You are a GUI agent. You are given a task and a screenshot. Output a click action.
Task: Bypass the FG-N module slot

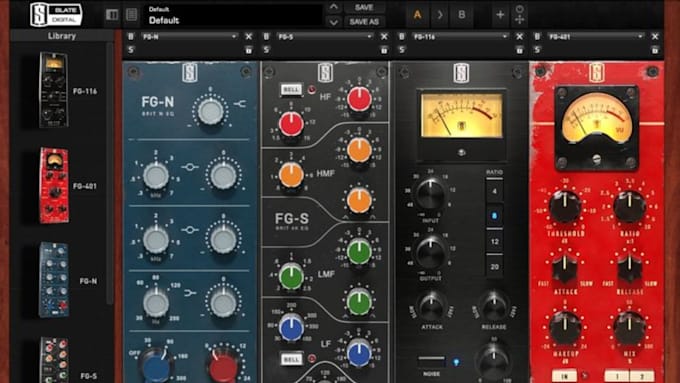[x=131, y=37]
